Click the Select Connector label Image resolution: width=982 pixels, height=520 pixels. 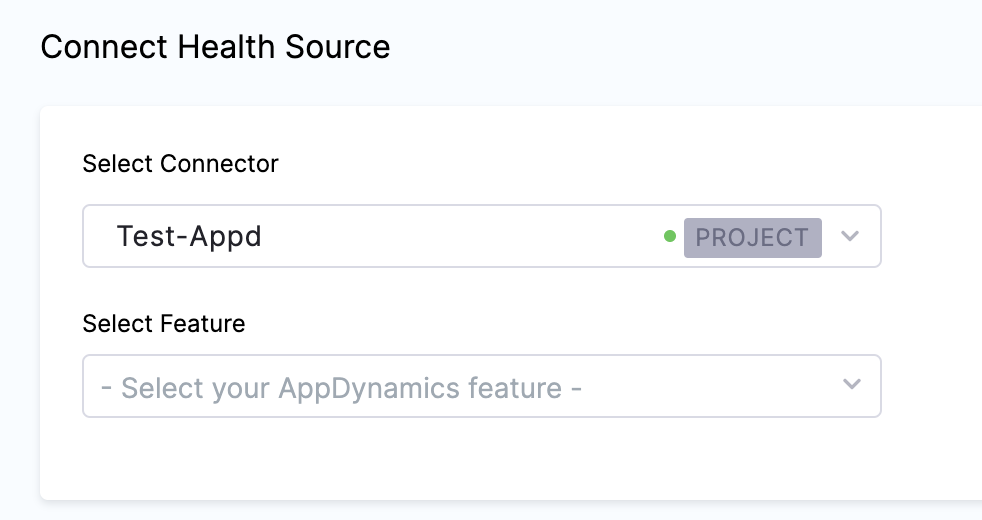pyautogui.click(x=180, y=163)
